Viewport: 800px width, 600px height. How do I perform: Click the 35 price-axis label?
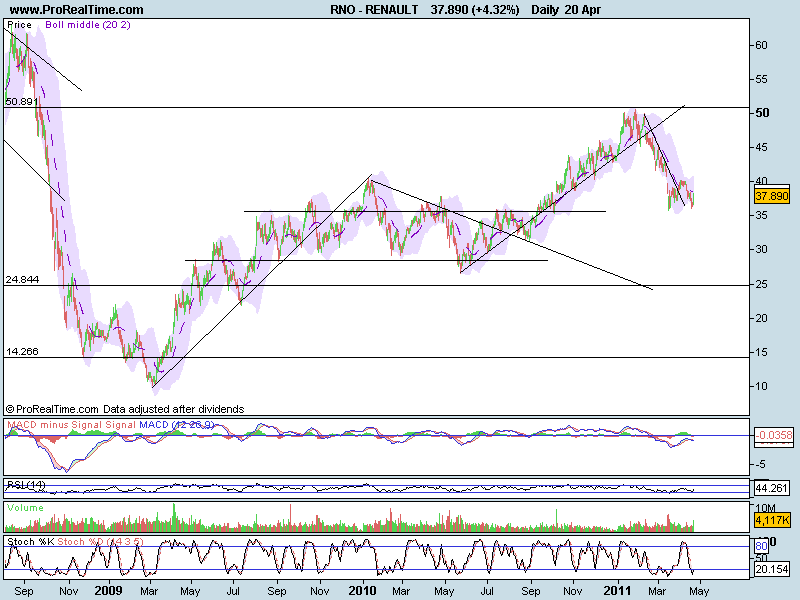[x=761, y=215]
